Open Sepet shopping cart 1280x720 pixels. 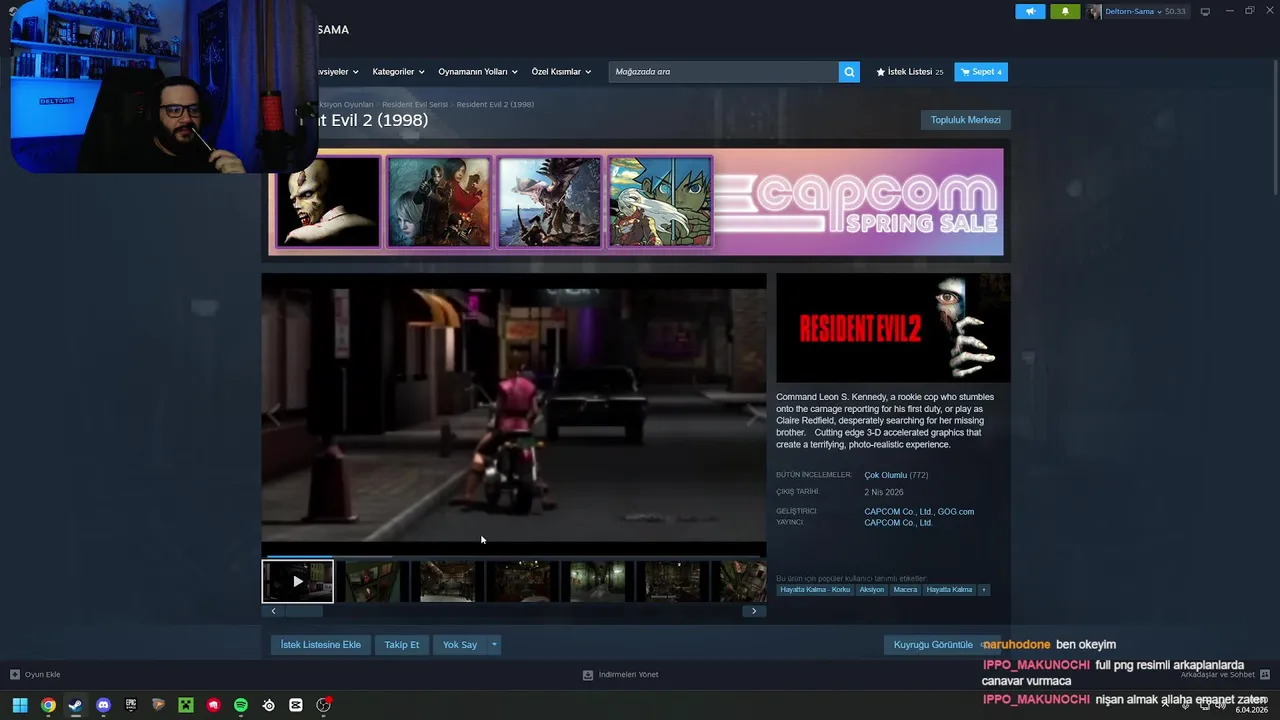pos(981,72)
